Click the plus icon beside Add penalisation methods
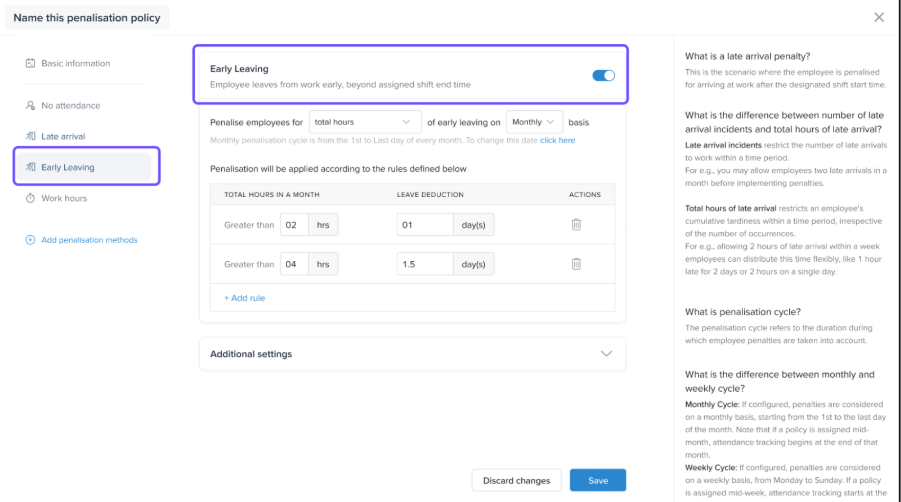901x502 pixels. click(30, 240)
